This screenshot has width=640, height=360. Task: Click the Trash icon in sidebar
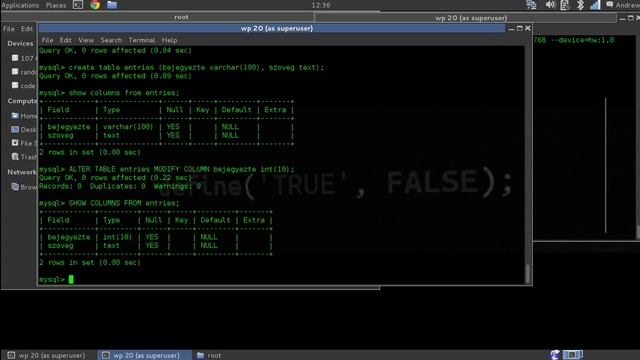point(15,156)
